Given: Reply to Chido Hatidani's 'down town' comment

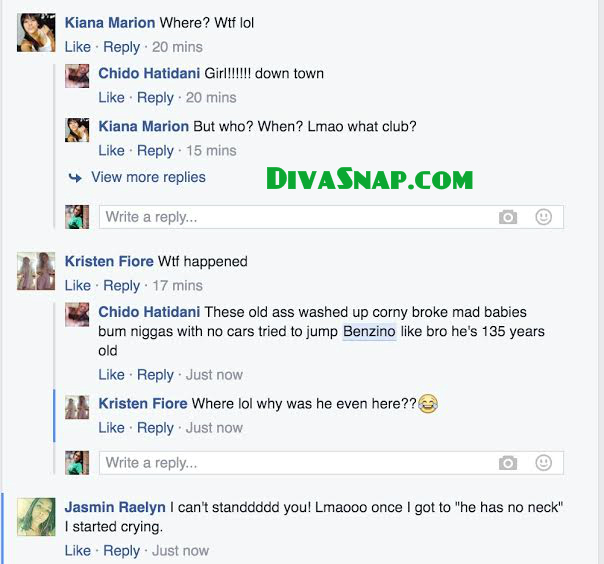Looking at the screenshot, I should click(x=155, y=98).
